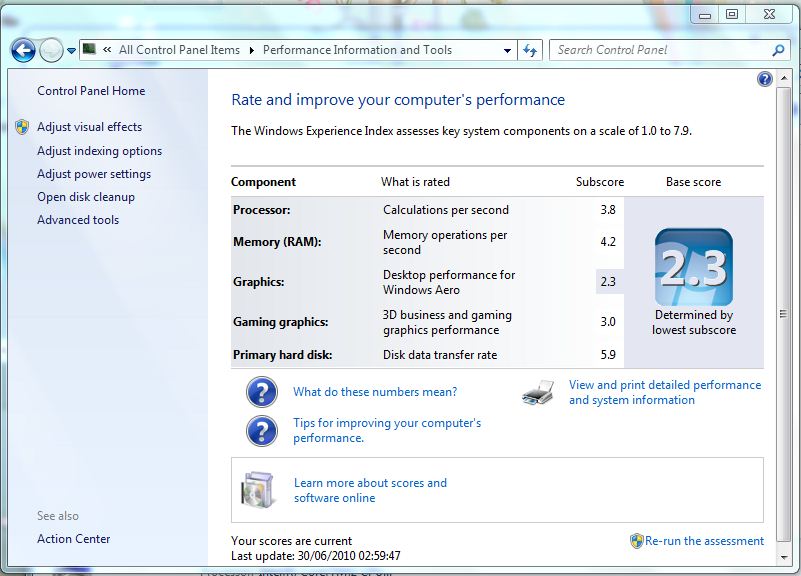Click the printer icon
801x576 pixels.
tap(538, 393)
